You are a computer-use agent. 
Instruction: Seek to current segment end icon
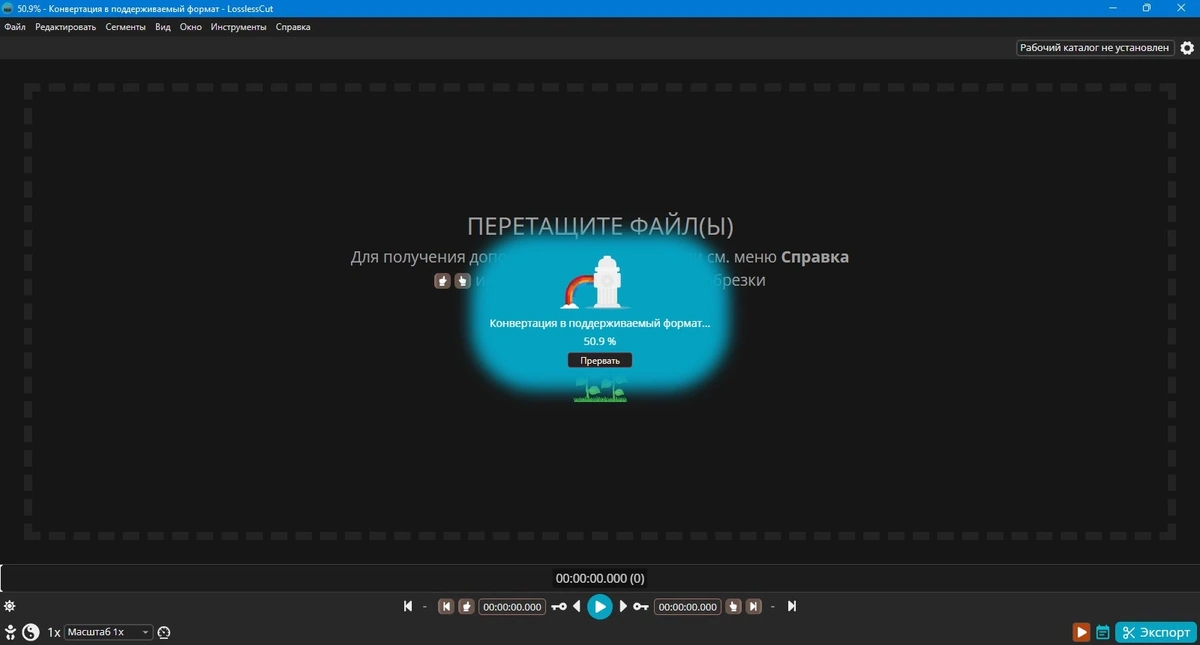[754, 606]
